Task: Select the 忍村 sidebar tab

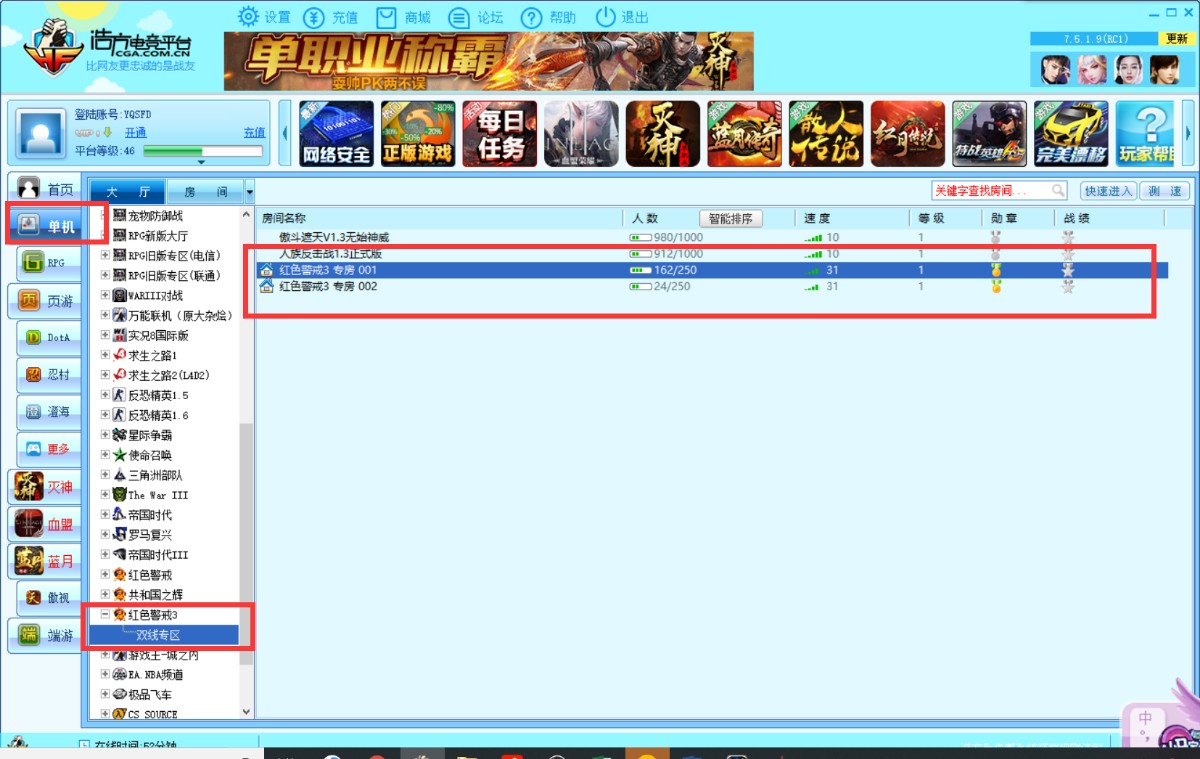Action: click(49, 375)
